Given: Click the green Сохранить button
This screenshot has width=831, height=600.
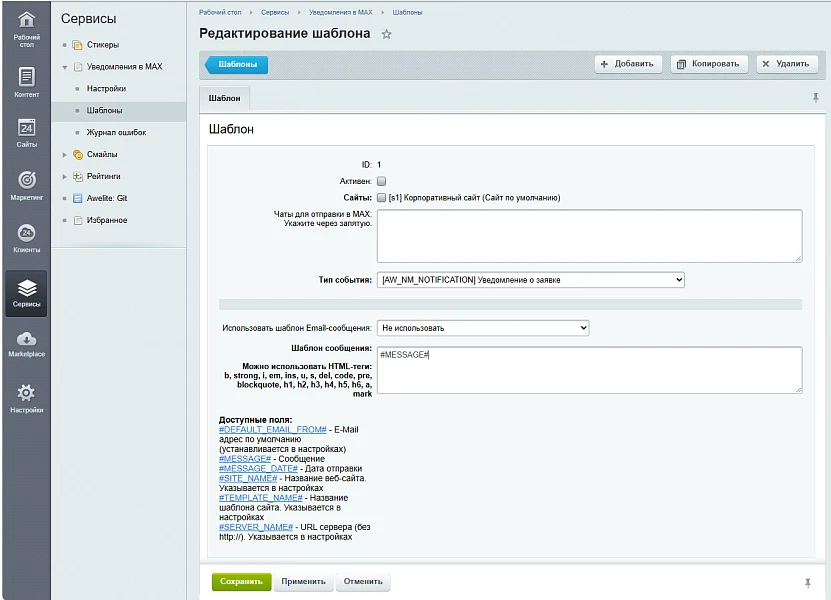Looking at the screenshot, I should click(x=242, y=581).
